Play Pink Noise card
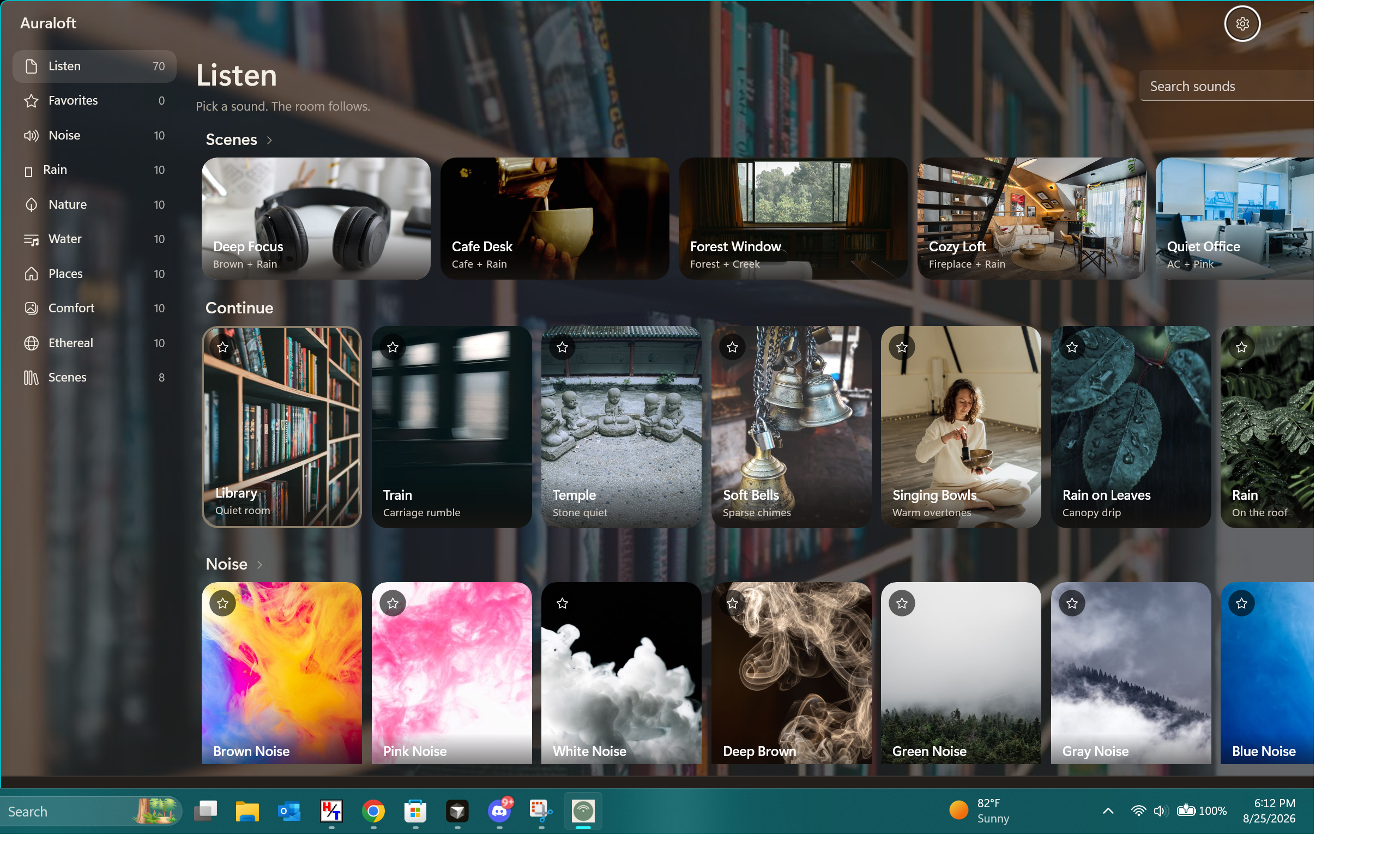 coord(452,673)
